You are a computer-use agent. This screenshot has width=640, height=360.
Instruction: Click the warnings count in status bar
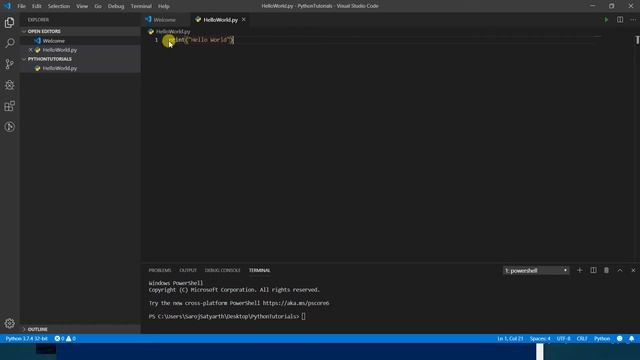[x=71, y=338]
